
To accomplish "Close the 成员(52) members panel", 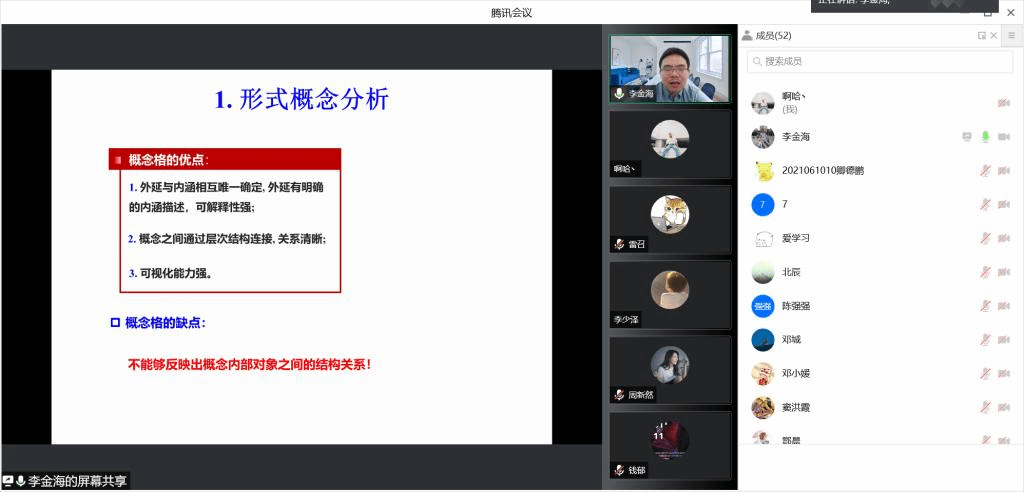I will coord(994,36).
